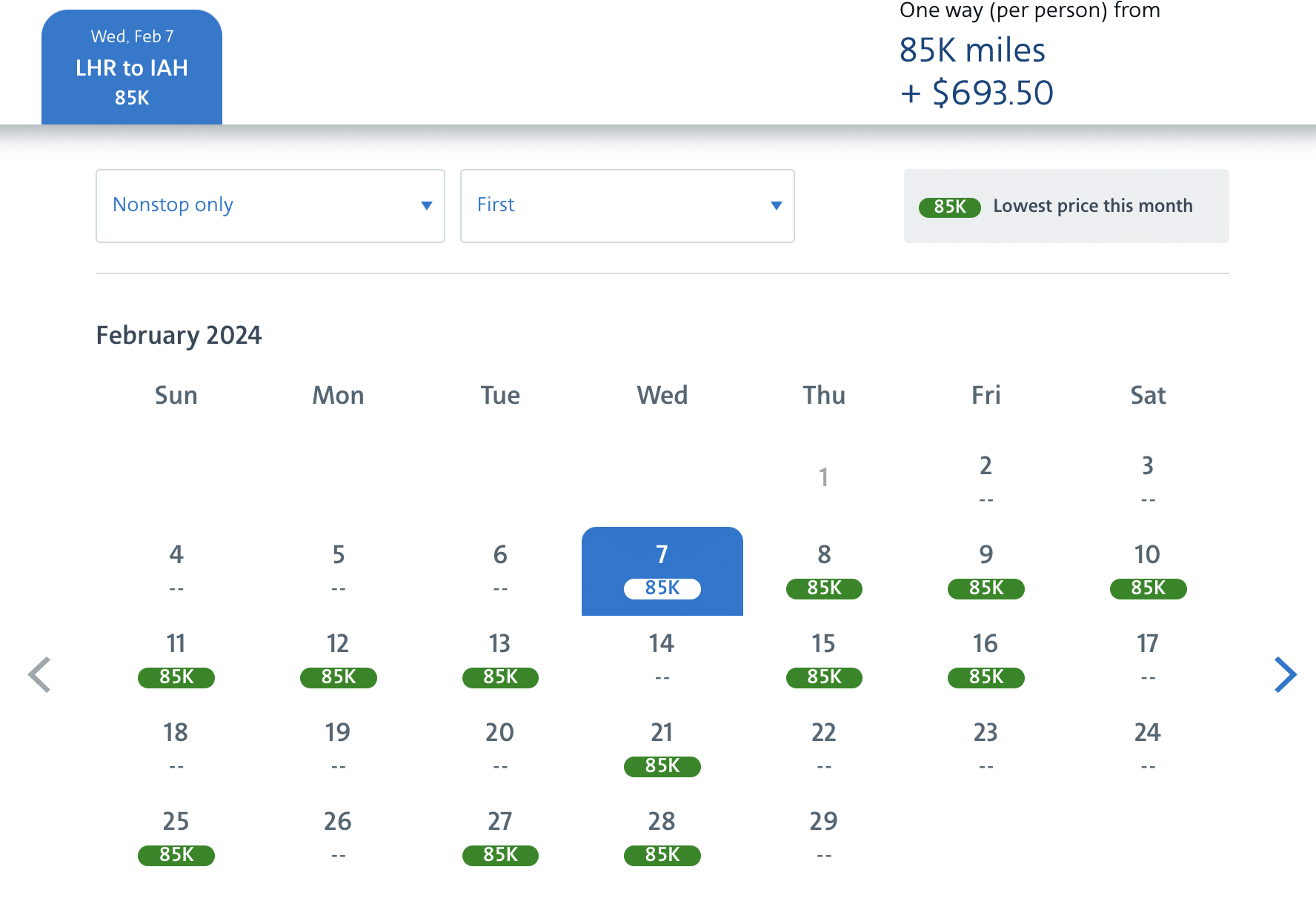Image resolution: width=1316 pixels, height=904 pixels.
Task: Choose February 9 with 85K fare
Action: coord(986,571)
